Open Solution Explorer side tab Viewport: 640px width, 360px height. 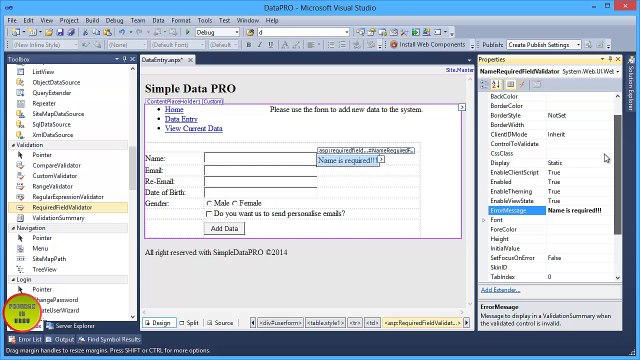(x=631, y=84)
